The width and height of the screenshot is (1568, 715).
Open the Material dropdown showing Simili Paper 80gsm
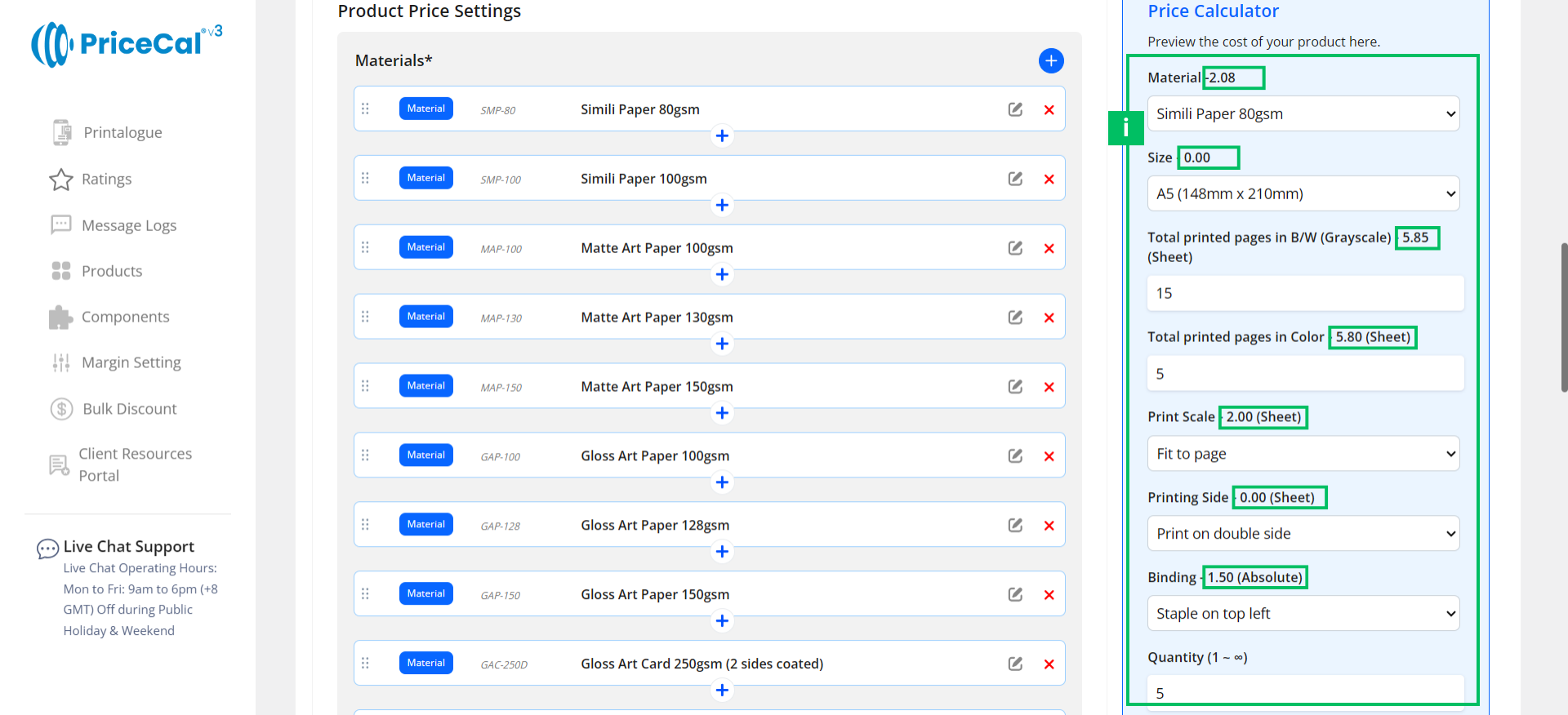(1303, 114)
